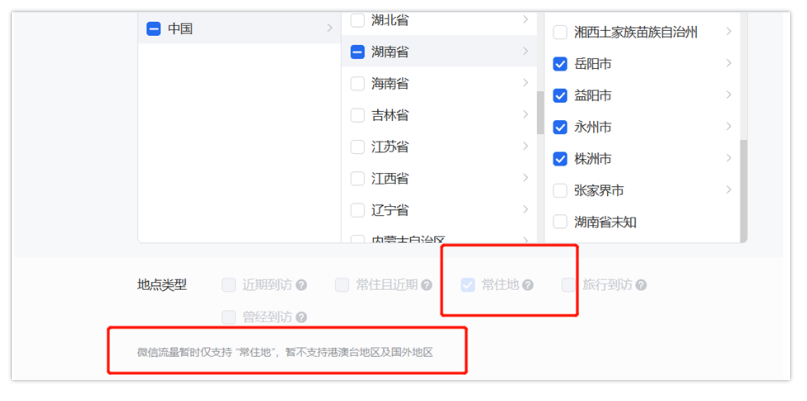Check the 江苏省 checkbox
This screenshot has height=401, width=807.
point(358,147)
